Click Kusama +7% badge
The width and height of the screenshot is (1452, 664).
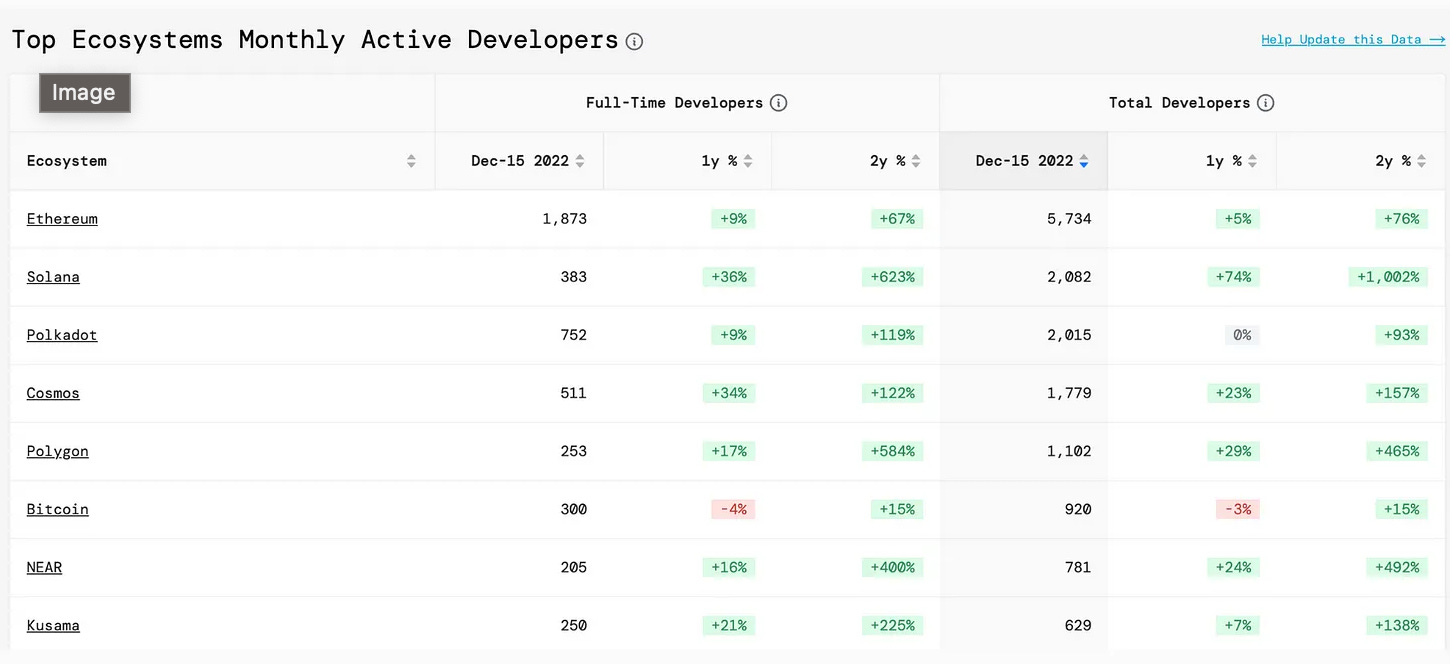[1237, 625]
